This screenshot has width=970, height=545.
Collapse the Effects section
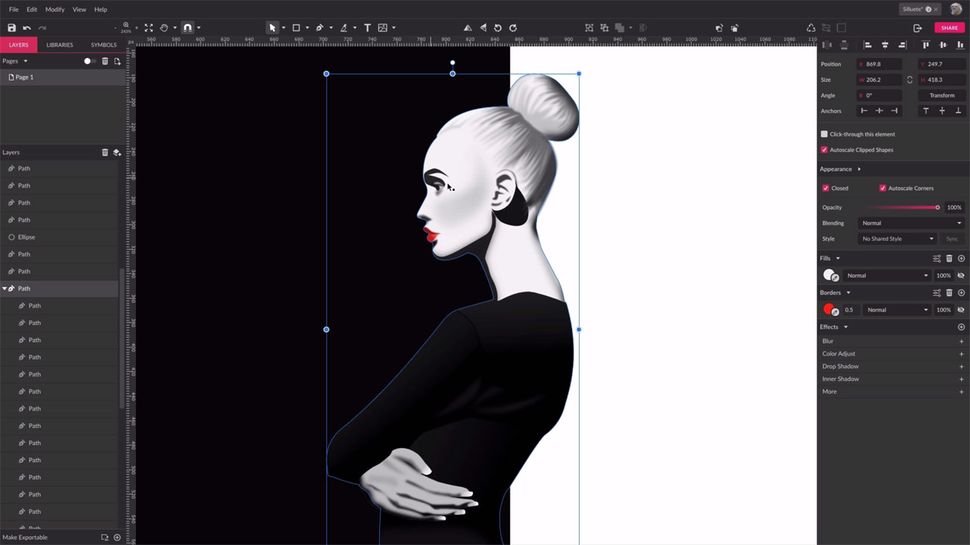(x=846, y=327)
